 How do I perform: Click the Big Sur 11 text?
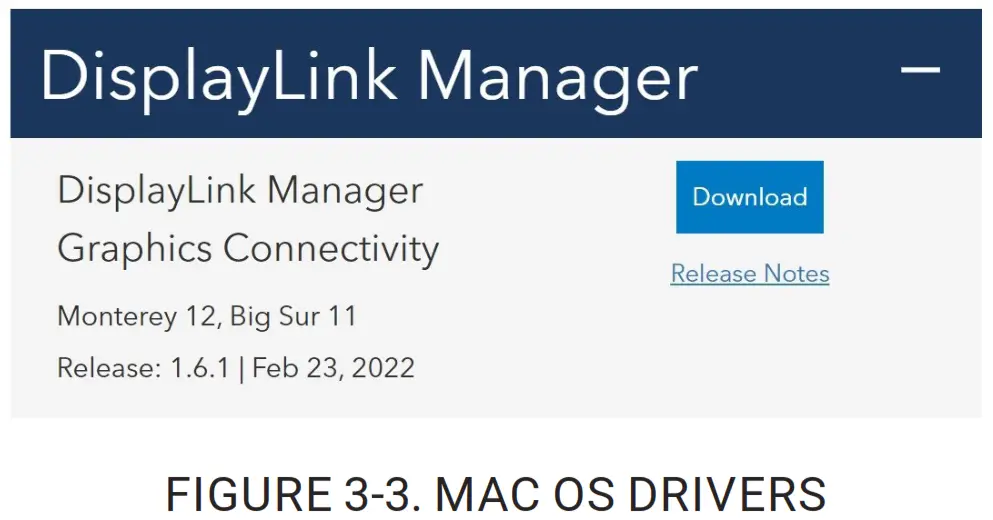coord(293,317)
